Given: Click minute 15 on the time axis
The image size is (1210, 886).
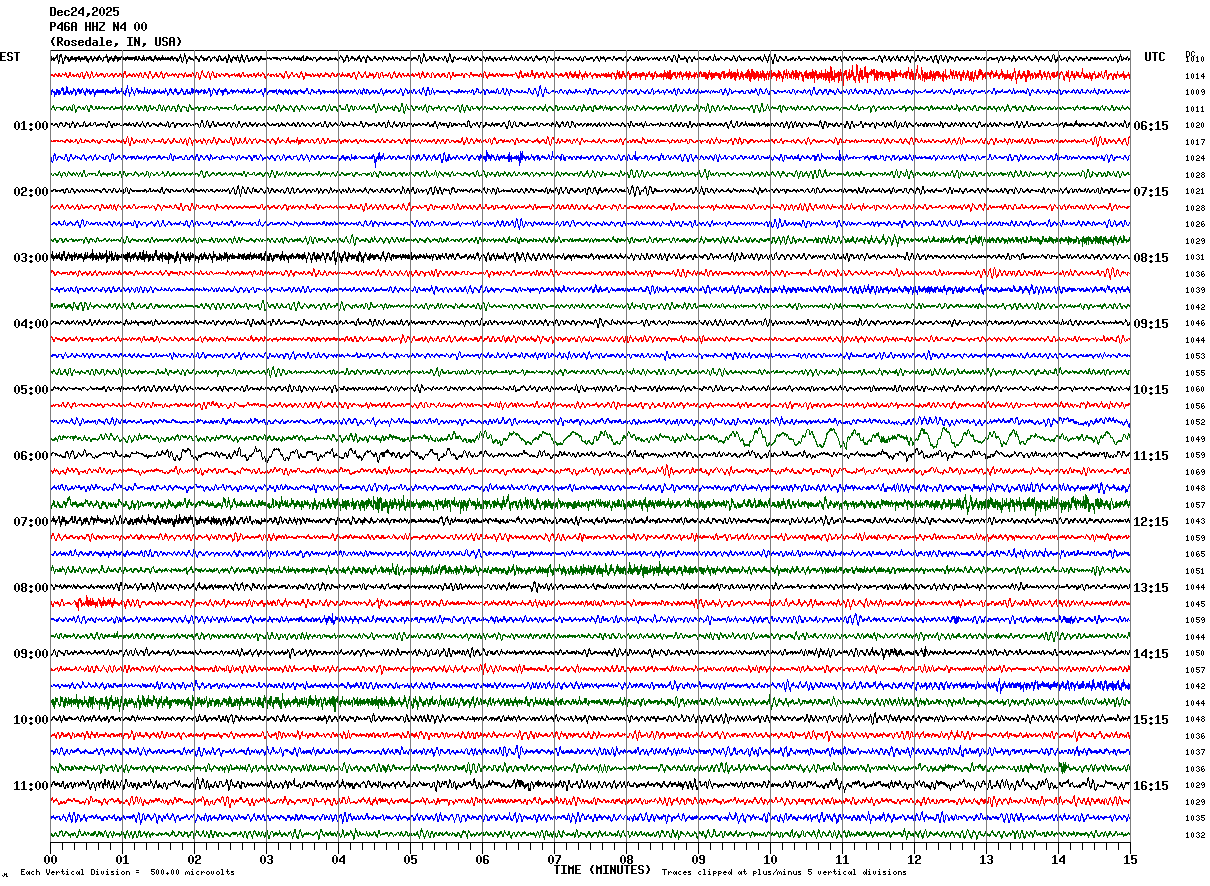Looking at the screenshot, I should click(x=1130, y=859).
